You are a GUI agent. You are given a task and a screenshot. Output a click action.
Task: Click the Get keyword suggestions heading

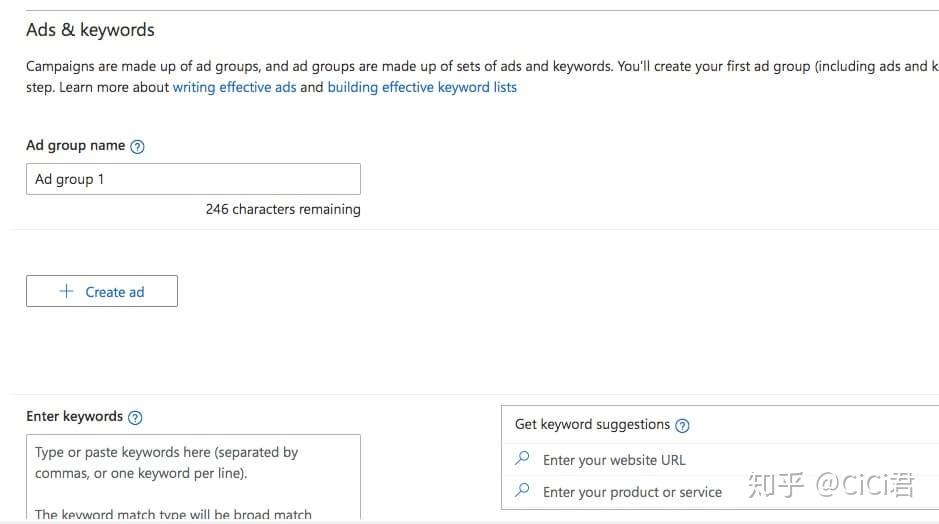click(592, 424)
